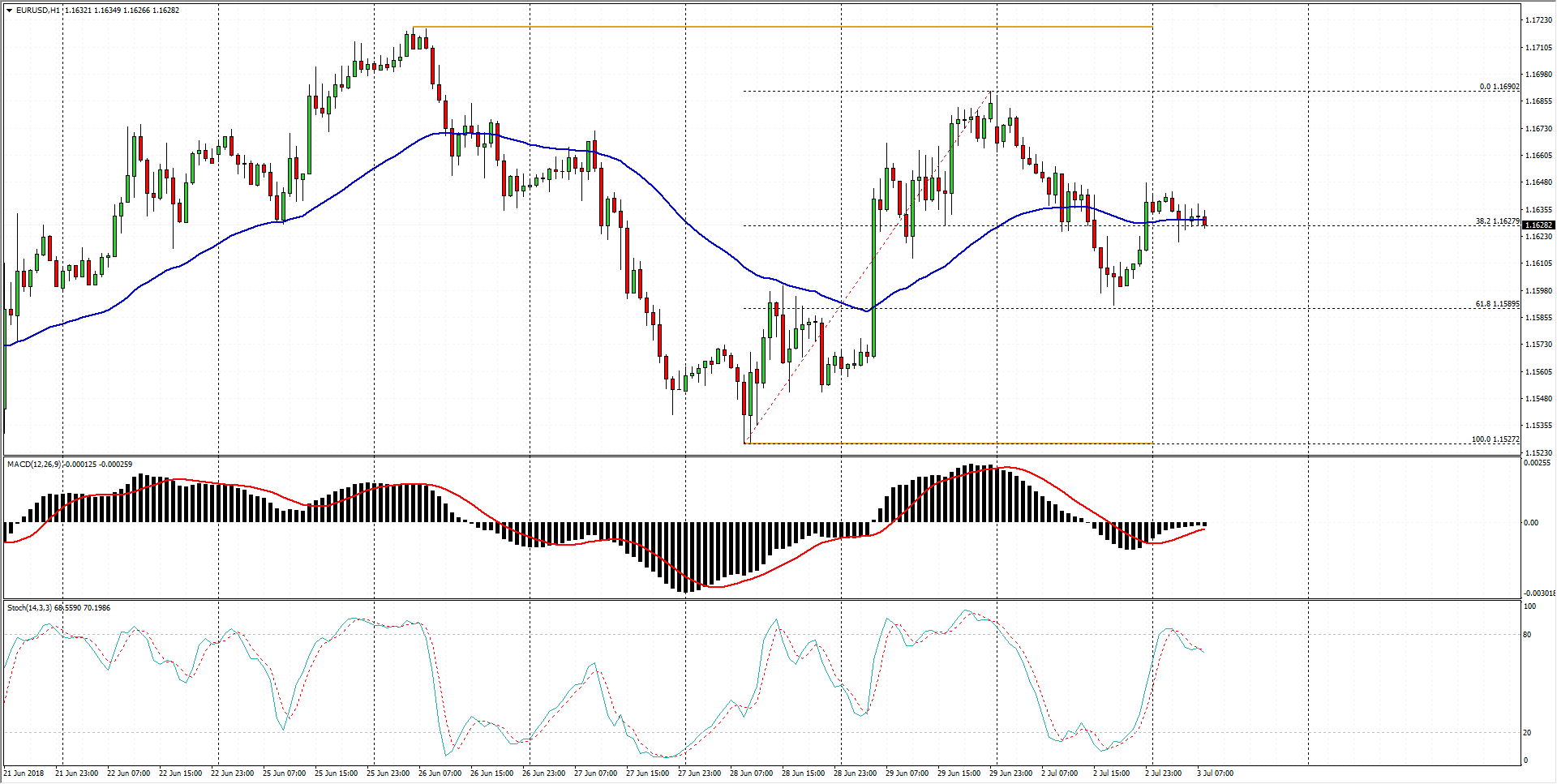The width and height of the screenshot is (1557, 784).
Task: Click the 38.2 Fibonacci level label
Action: pyautogui.click(x=1497, y=221)
